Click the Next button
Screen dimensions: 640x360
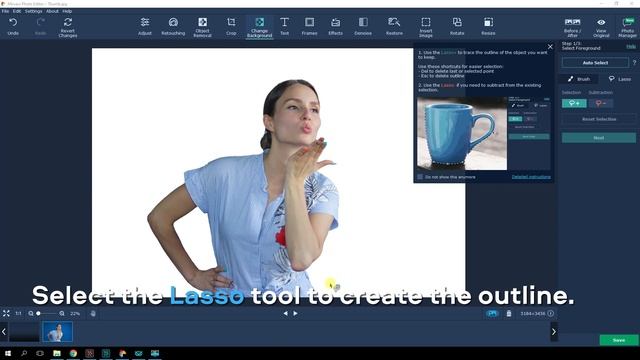[x=599, y=138]
